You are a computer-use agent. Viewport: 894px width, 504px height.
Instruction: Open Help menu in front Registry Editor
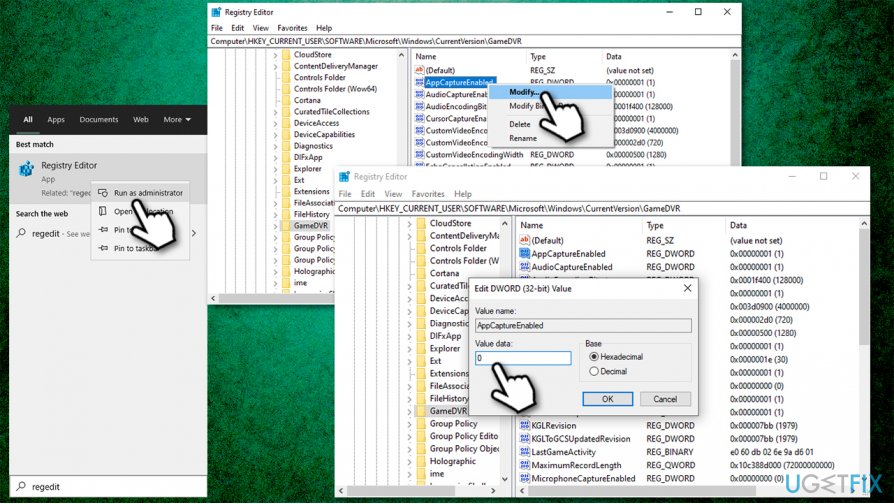click(x=462, y=194)
